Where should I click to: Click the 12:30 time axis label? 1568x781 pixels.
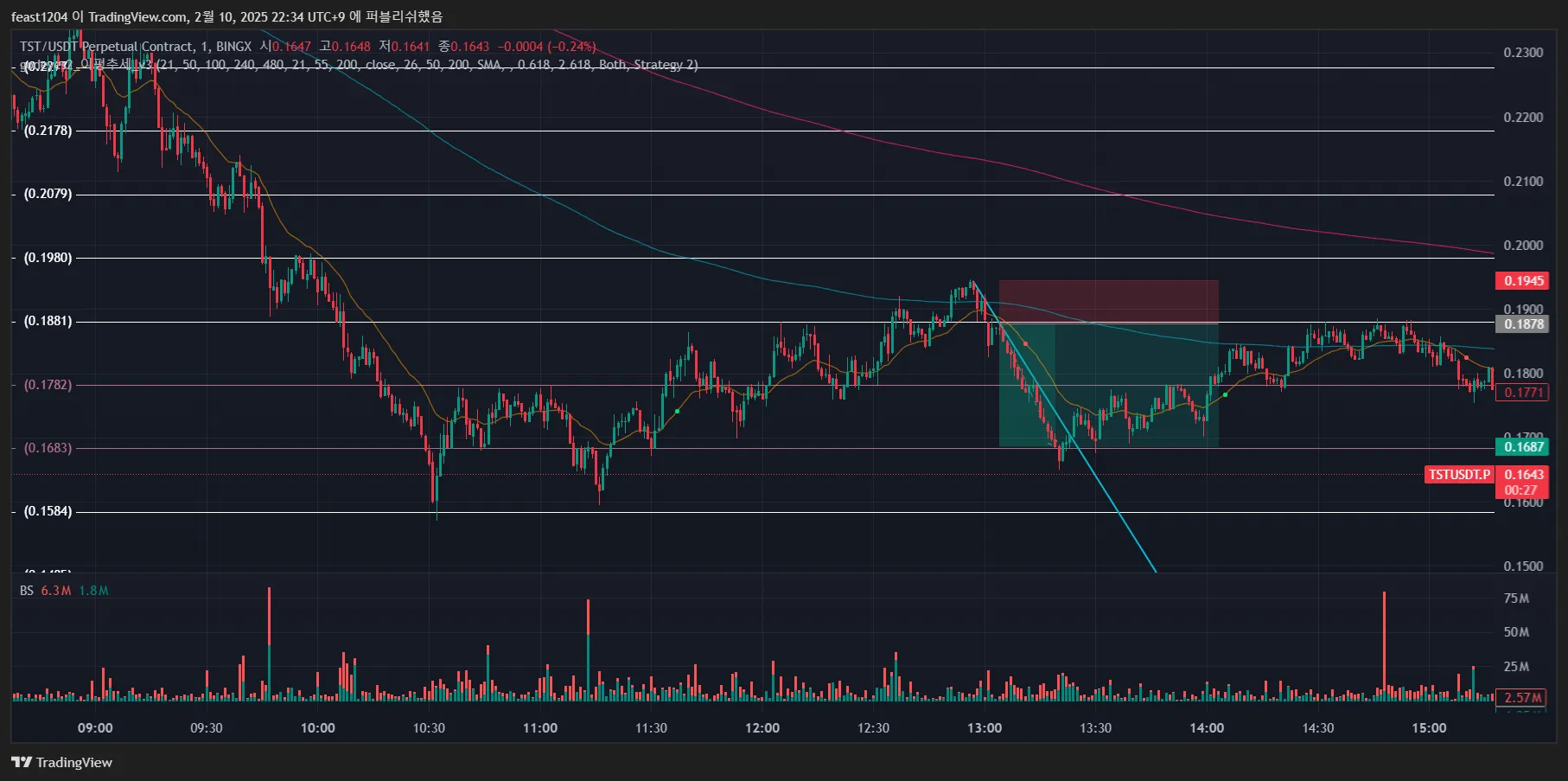pyautogui.click(x=873, y=728)
